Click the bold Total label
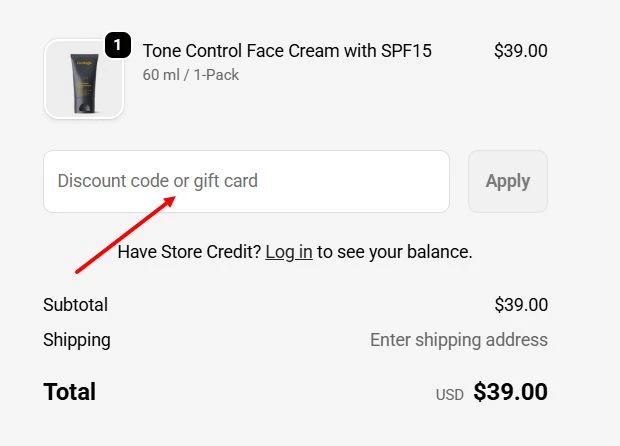The height and width of the screenshot is (446, 620). point(69,392)
